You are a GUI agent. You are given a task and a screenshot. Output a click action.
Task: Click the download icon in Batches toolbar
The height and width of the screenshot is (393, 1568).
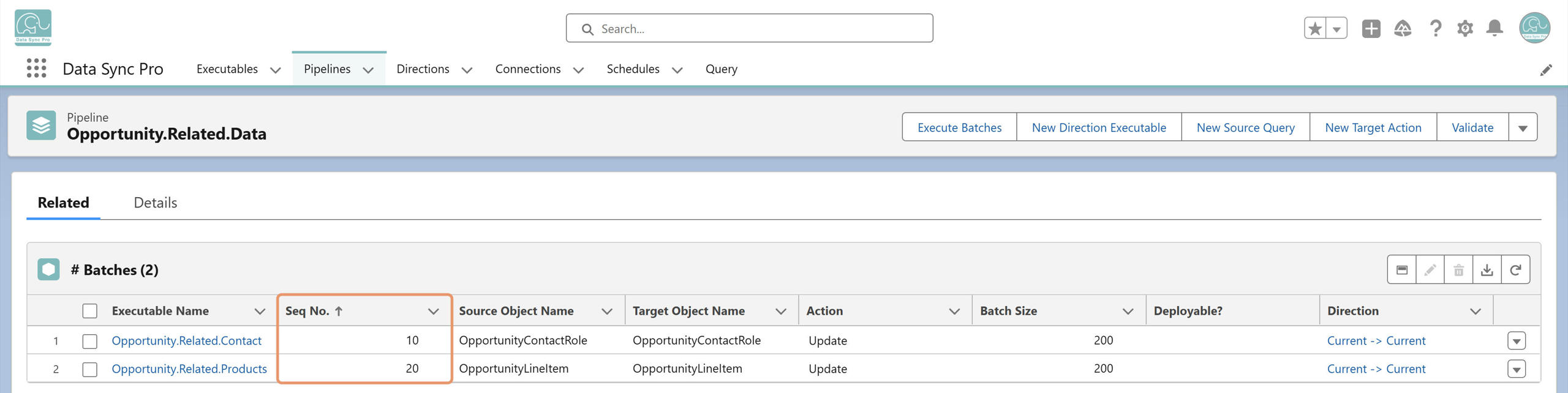click(1487, 270)
